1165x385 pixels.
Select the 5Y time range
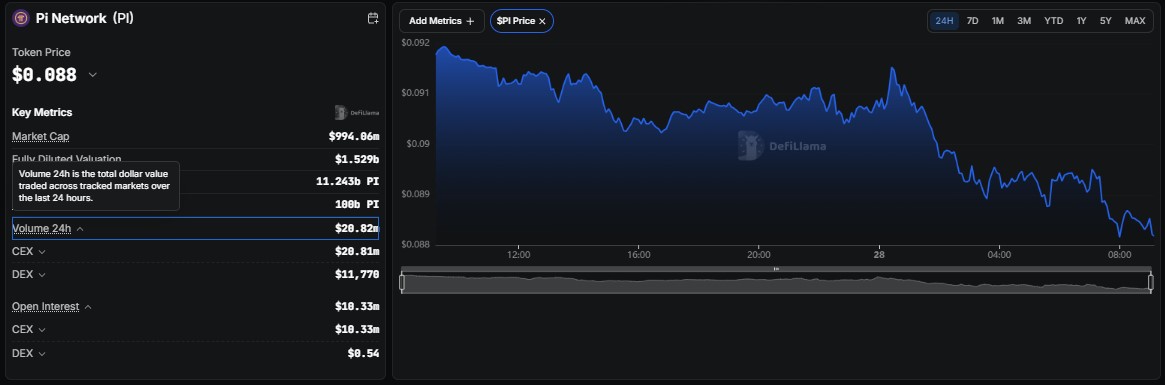1106,21
